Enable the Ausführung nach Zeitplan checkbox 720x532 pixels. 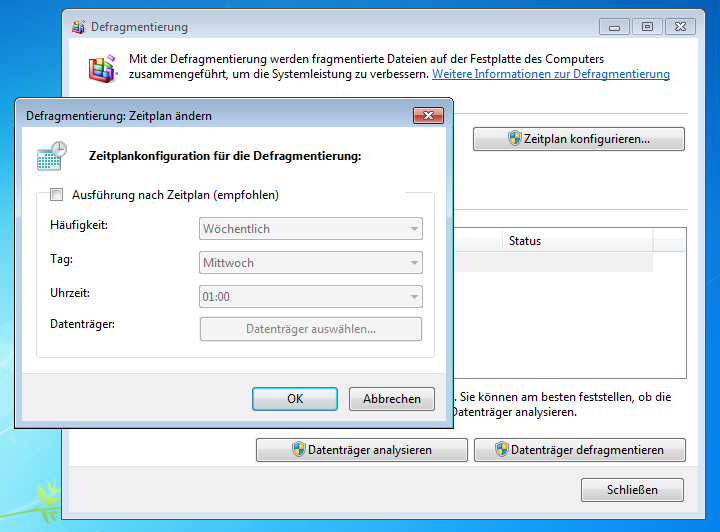pyautogui.click(x=56, y=195)
